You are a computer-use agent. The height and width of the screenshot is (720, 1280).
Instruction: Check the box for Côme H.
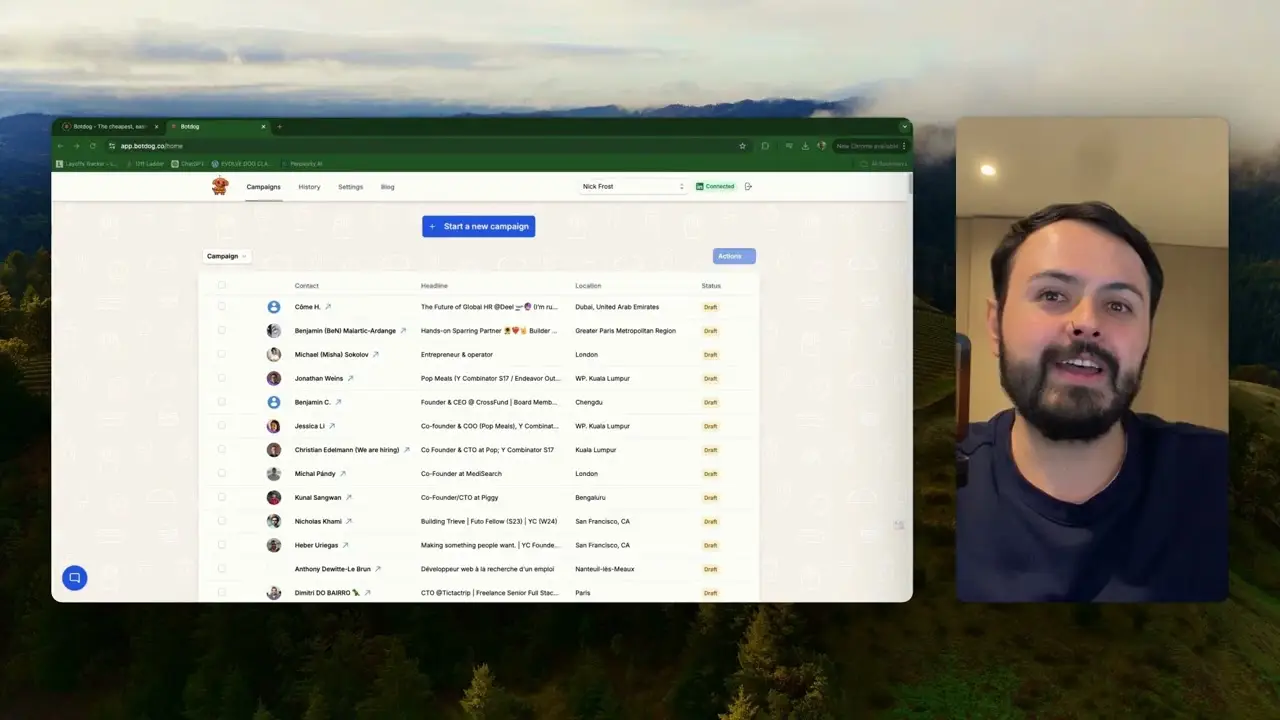(x=222, y=307)
